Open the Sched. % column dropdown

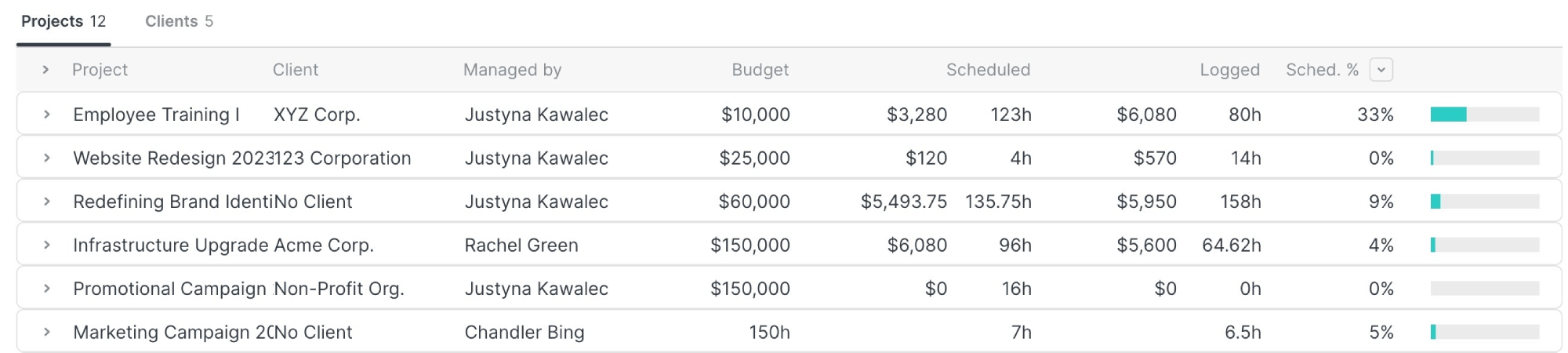(1381, 70)
